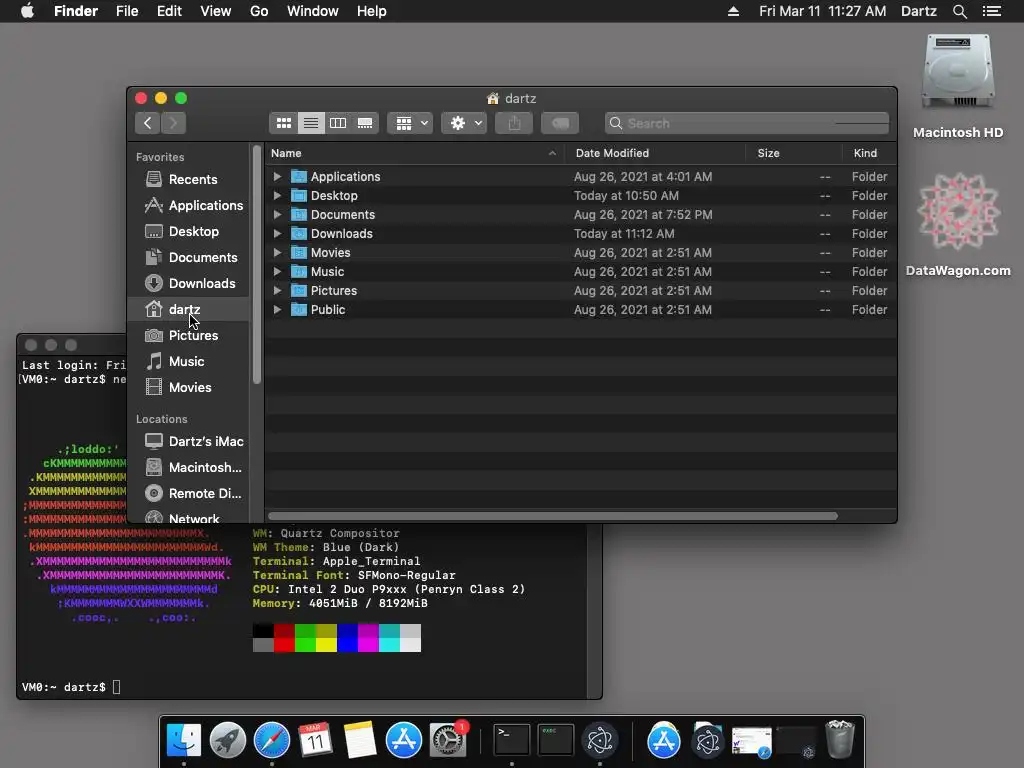1024x768 pixels.
Task: Expand the Downloads folder row triangle
Action: coord(277,233)
